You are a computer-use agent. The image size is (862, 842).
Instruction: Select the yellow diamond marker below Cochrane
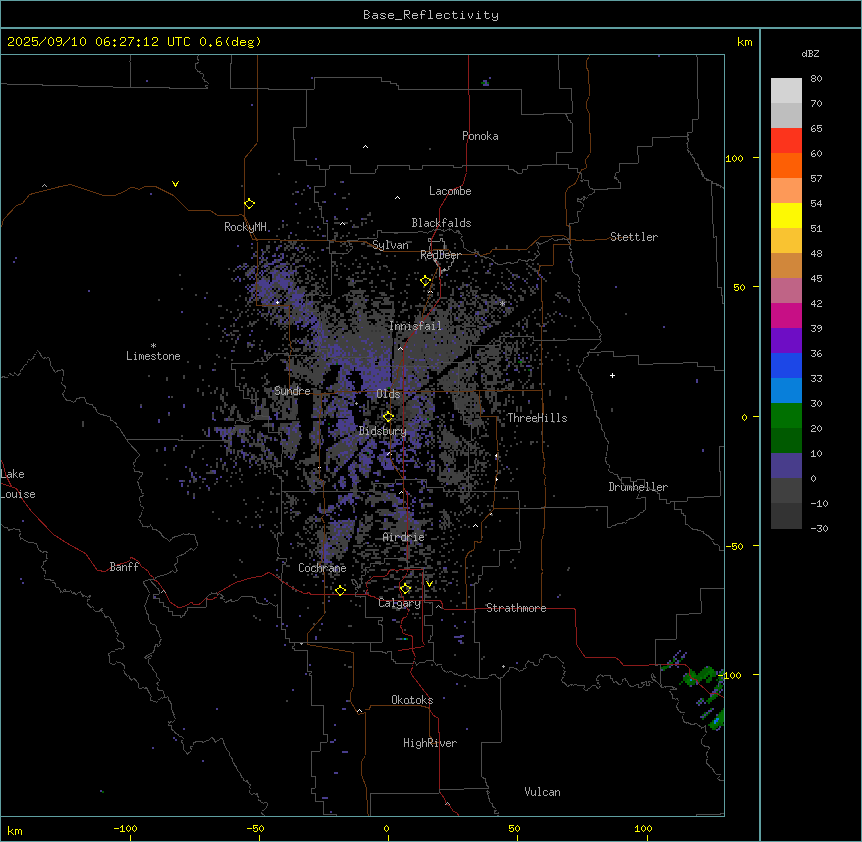click(x=340, y=590)
